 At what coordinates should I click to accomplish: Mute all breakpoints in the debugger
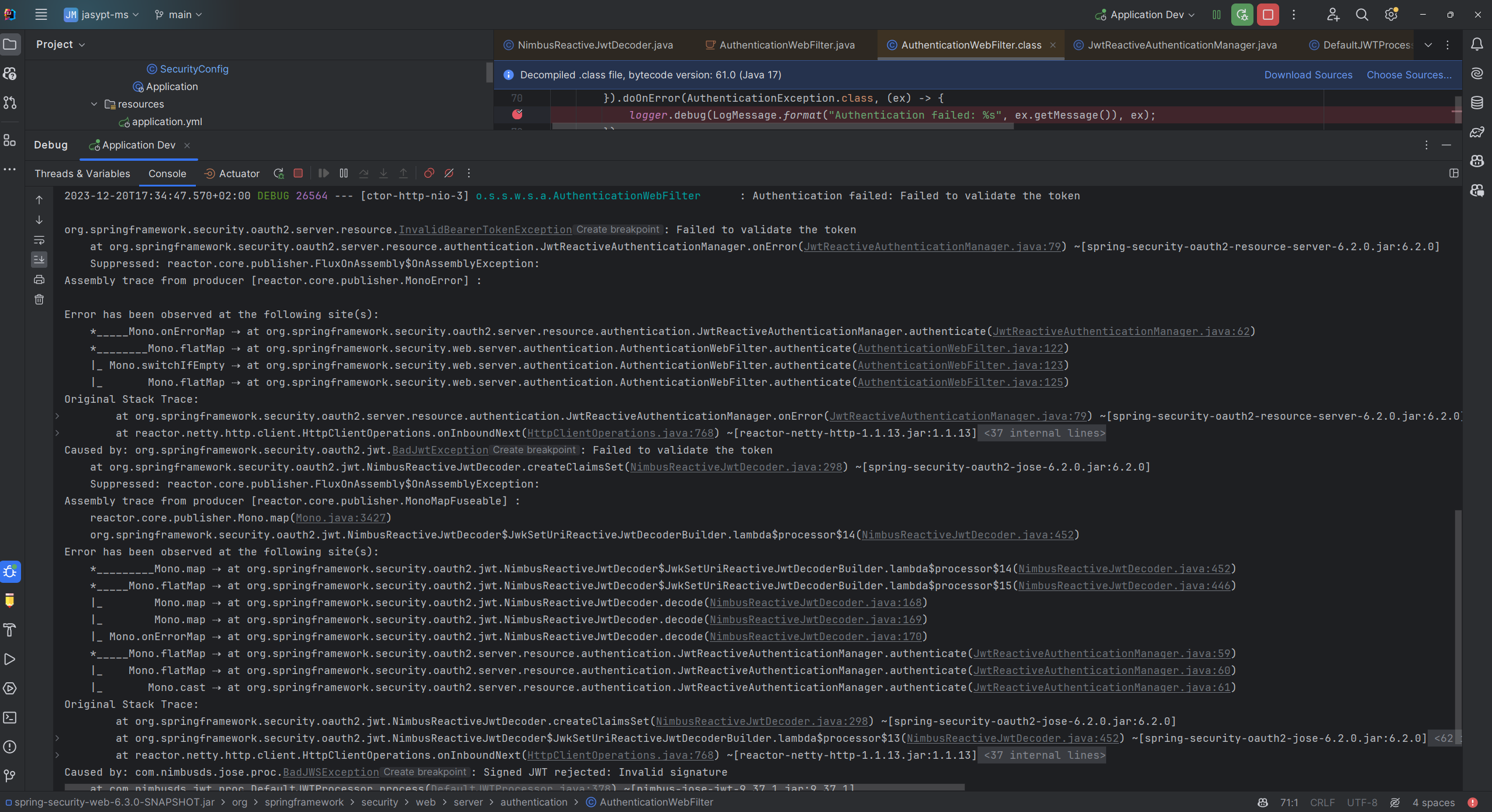[x=448, y=173]
